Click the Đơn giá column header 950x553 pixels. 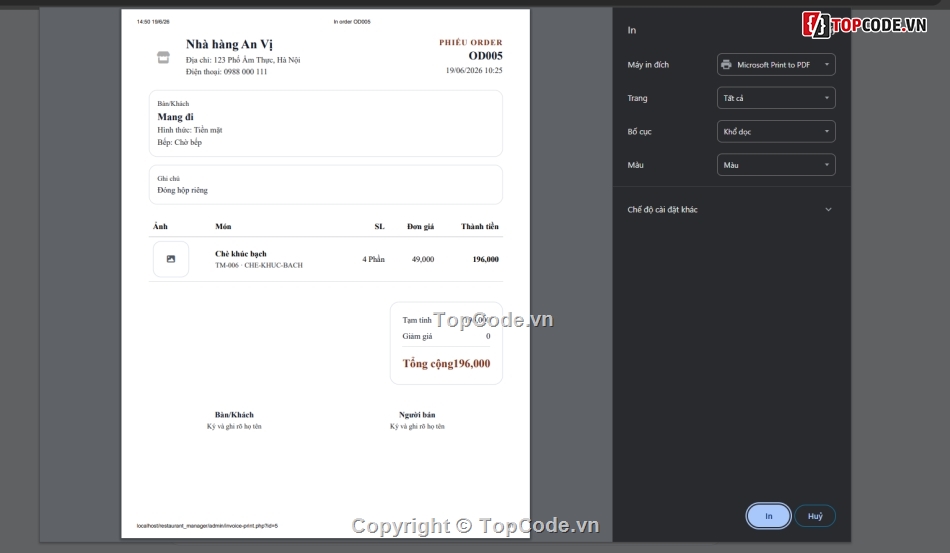pyautogui.click(x=420, y=227)
